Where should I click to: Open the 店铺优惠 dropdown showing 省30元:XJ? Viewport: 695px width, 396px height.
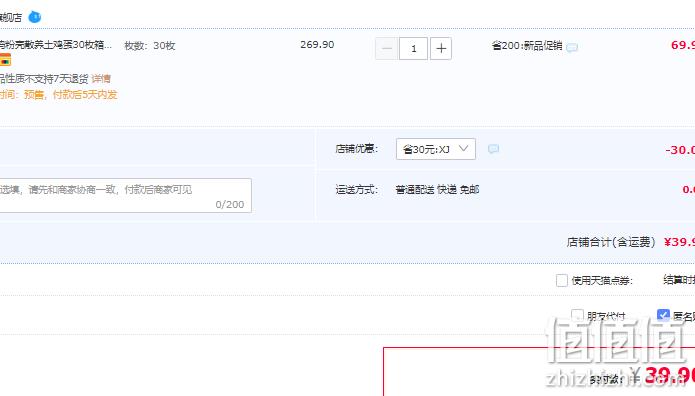[436, 149]
